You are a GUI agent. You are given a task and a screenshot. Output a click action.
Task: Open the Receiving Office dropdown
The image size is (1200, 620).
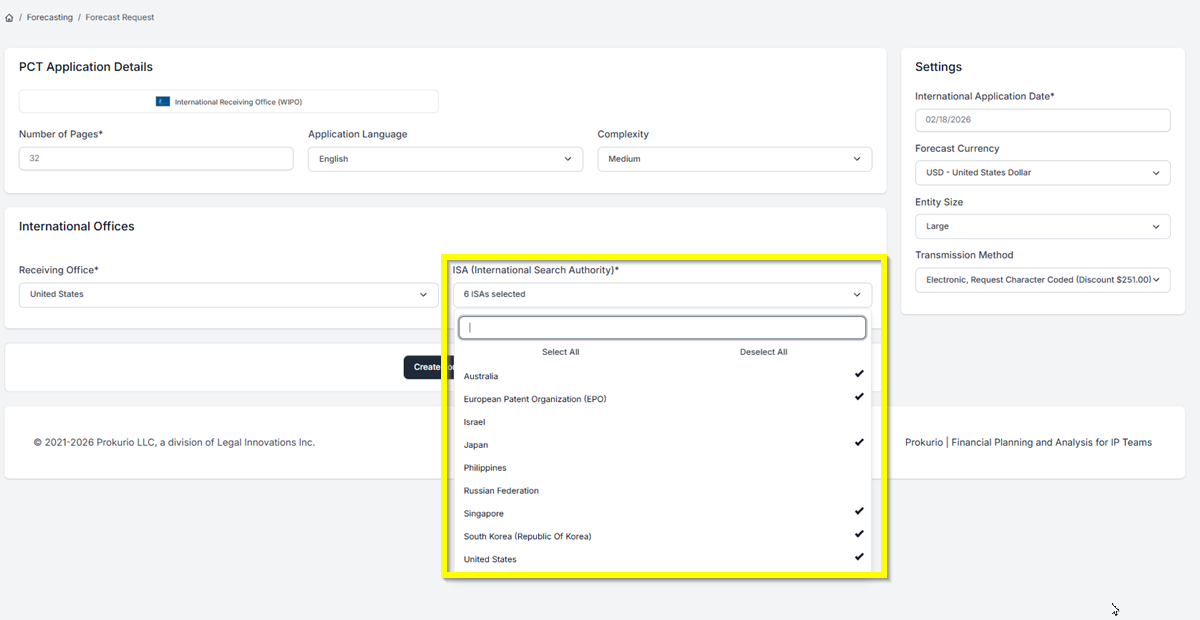coord(228,295)
